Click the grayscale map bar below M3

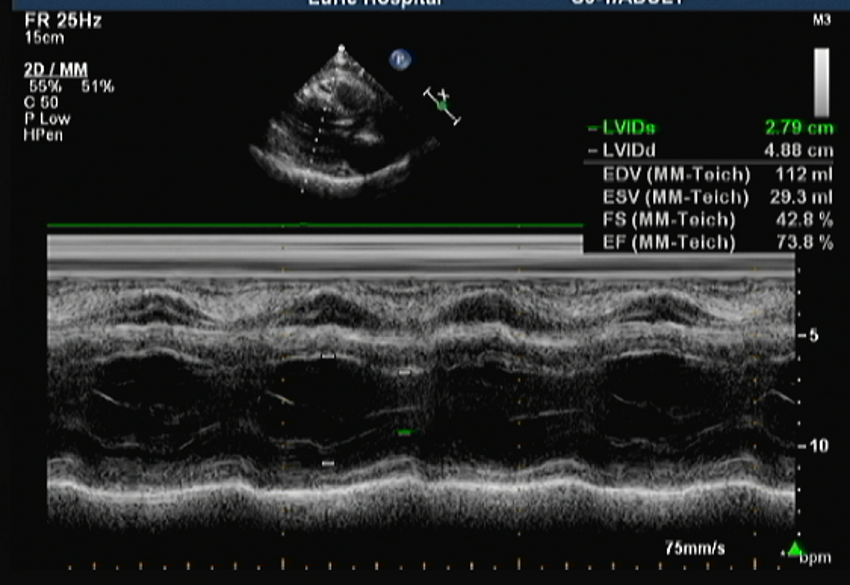(821, 83)
